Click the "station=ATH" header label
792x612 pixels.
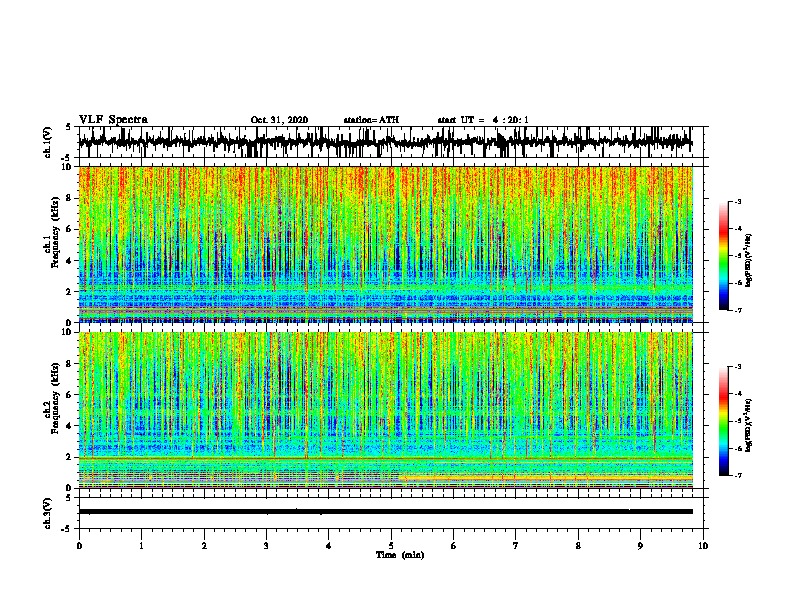click(x=371, y=120)
